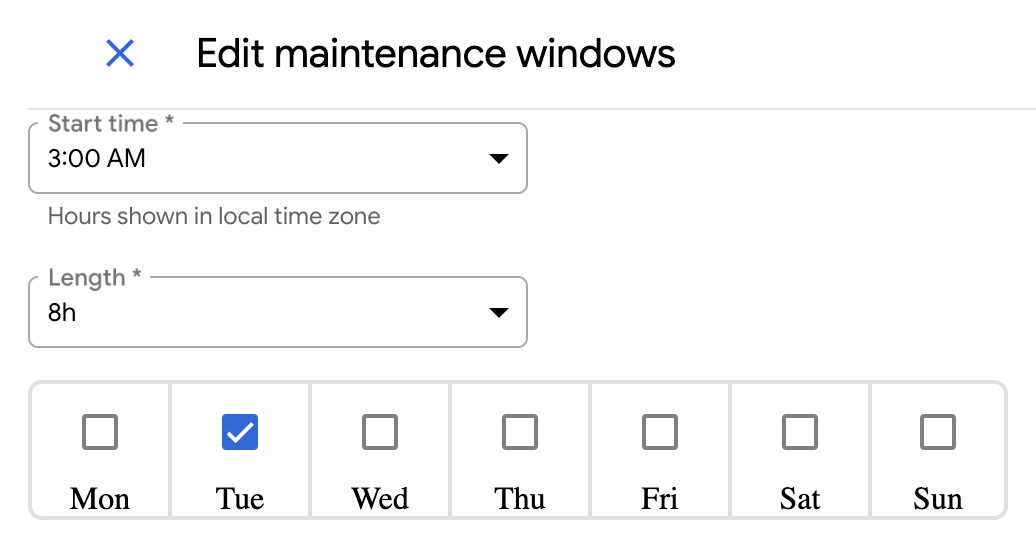The height and width of the screenshot is (548, 1036).
Task: Select the '8h' length value
Action: [x=62, y=312]
